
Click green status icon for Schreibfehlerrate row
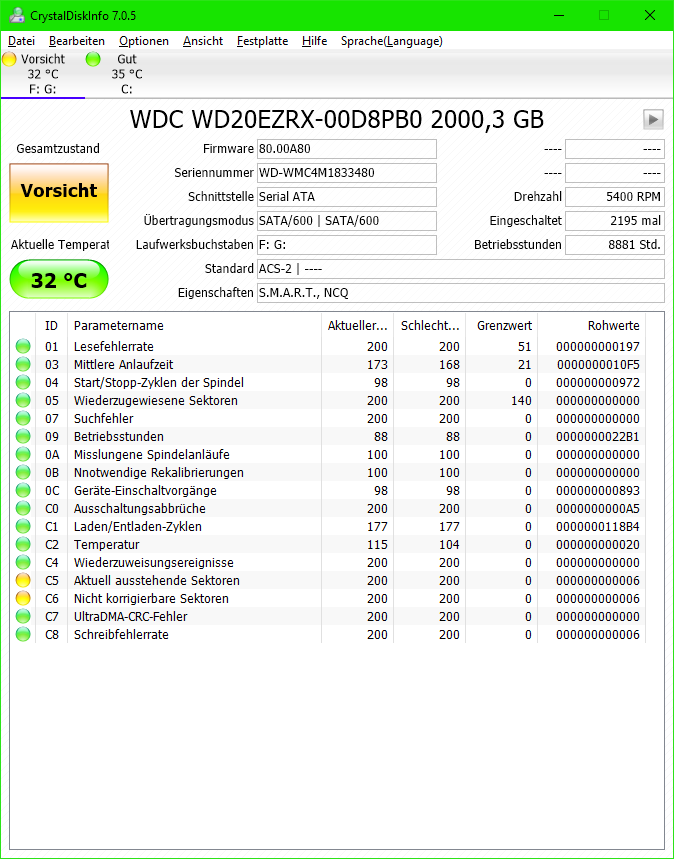click(23, 634)
